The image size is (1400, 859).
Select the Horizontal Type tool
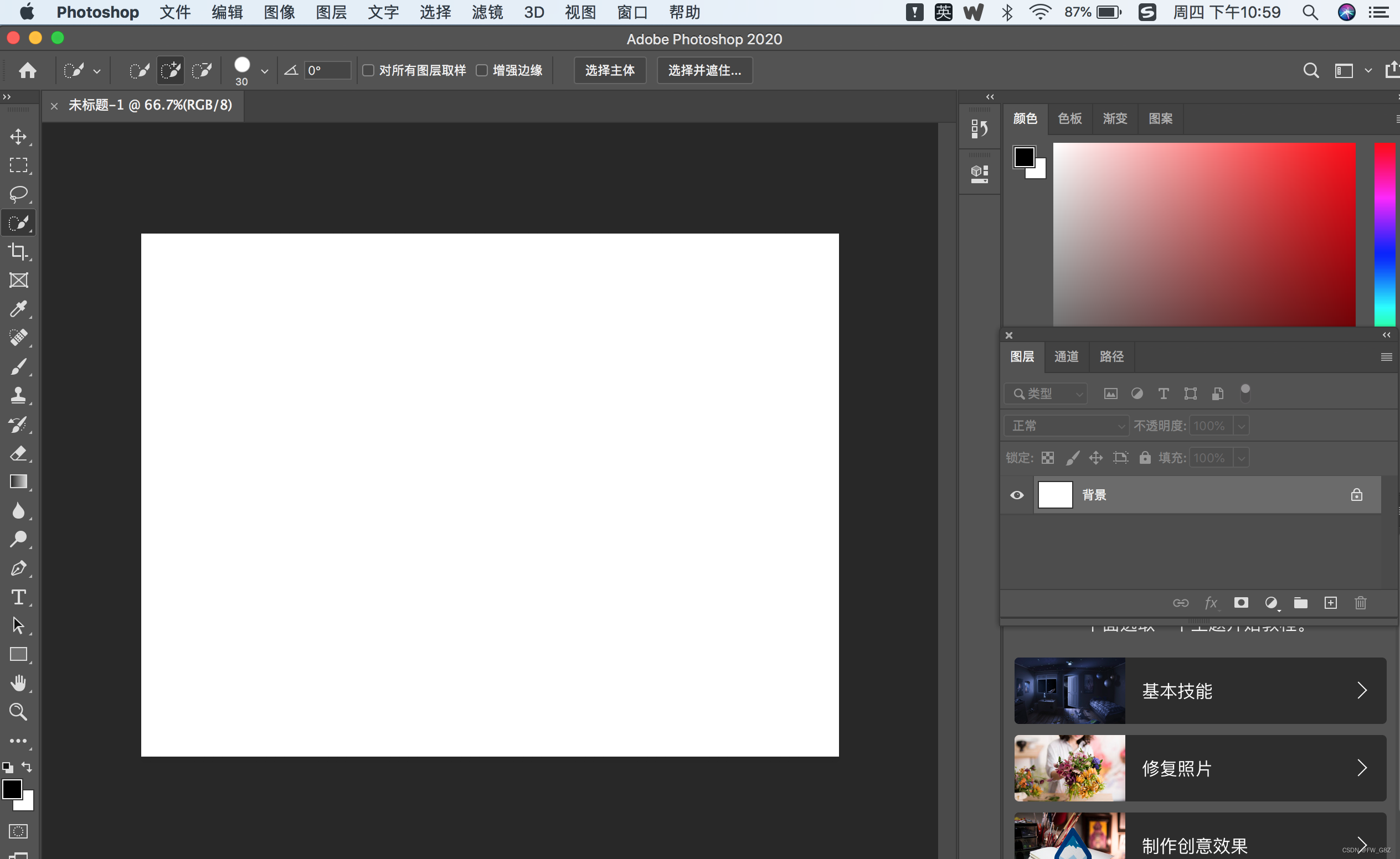point(18,597)
